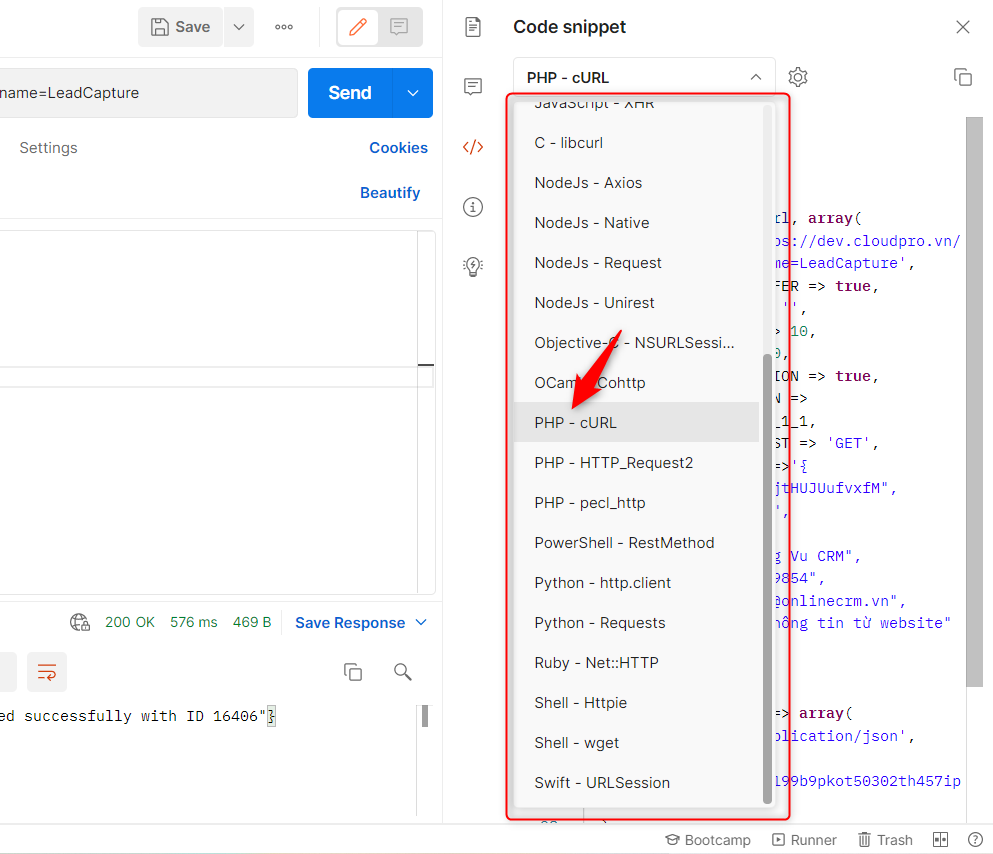Expand the Save Response dropdown chevron
Viewport: 993px width, 854px height.
[421, 622]
